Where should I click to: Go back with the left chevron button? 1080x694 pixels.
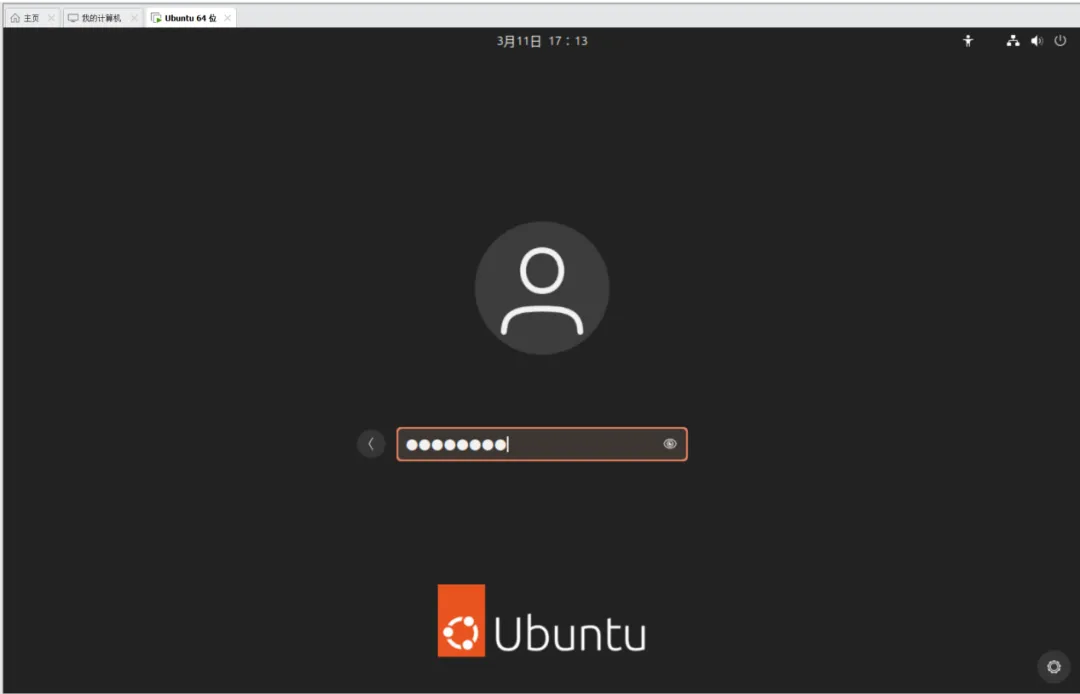pyautogui.click(x=371, y=444)
